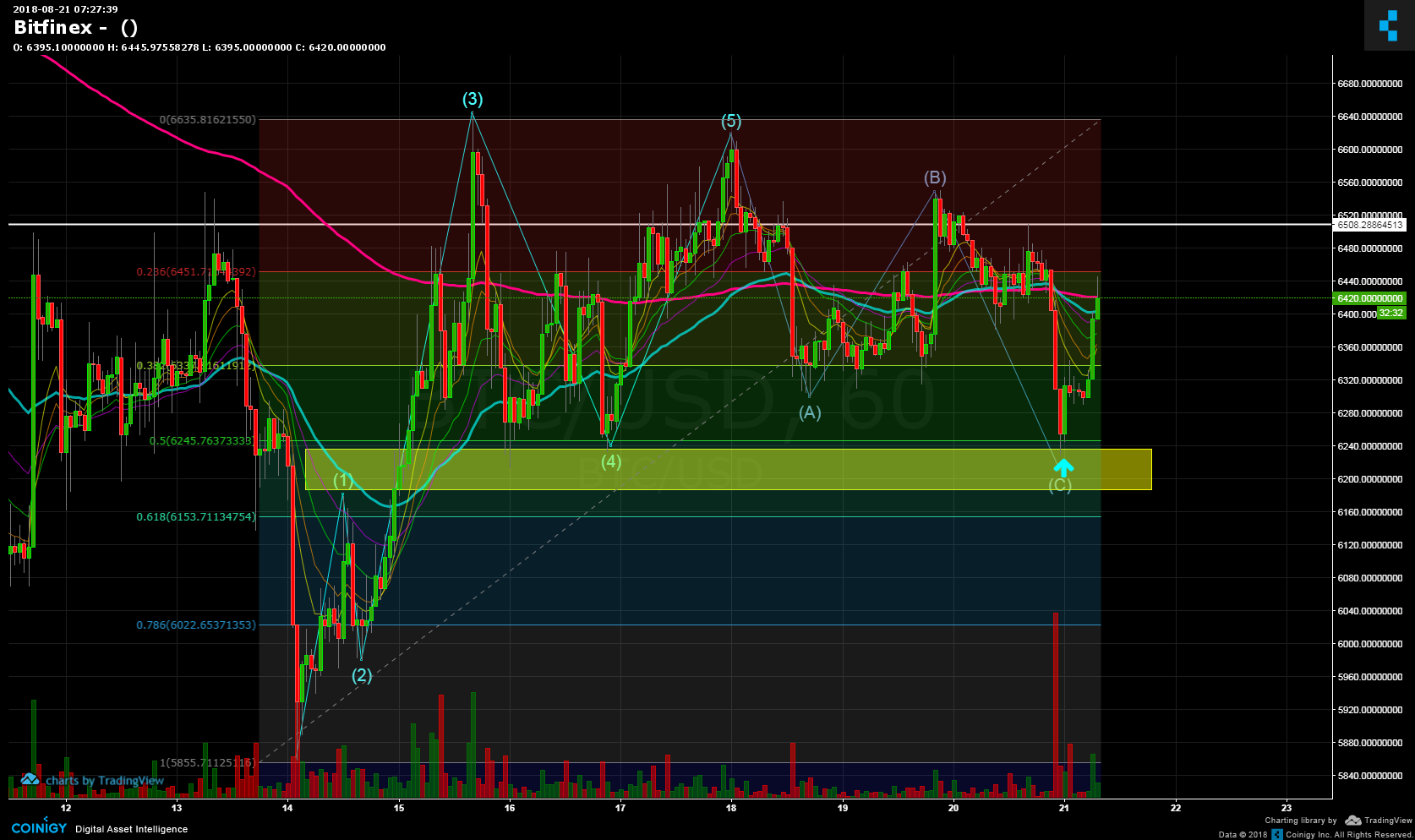Click the TradingView cloud icon beside 'charts by'
1415x840 pixels.
[30, 779]
